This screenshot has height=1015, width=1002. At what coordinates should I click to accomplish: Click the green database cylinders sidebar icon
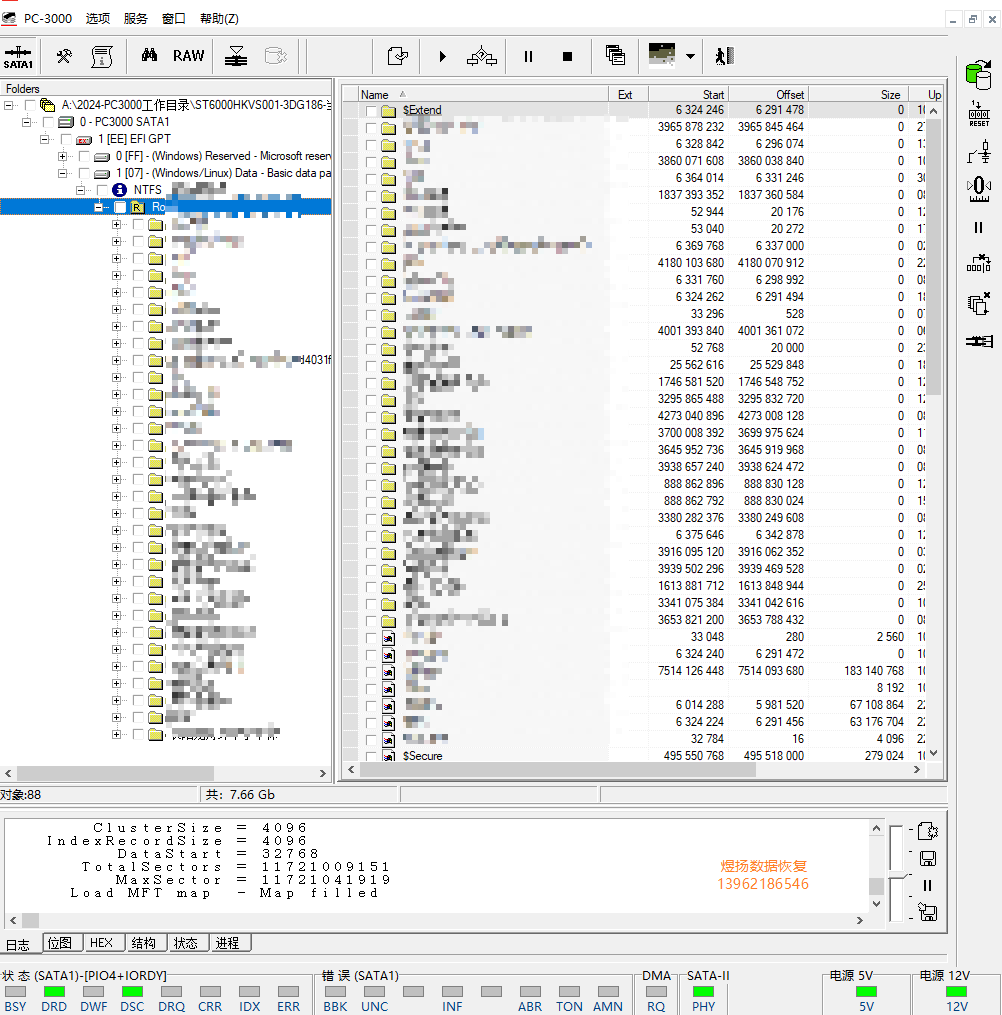pyautogui.click(x=979, y=75)
